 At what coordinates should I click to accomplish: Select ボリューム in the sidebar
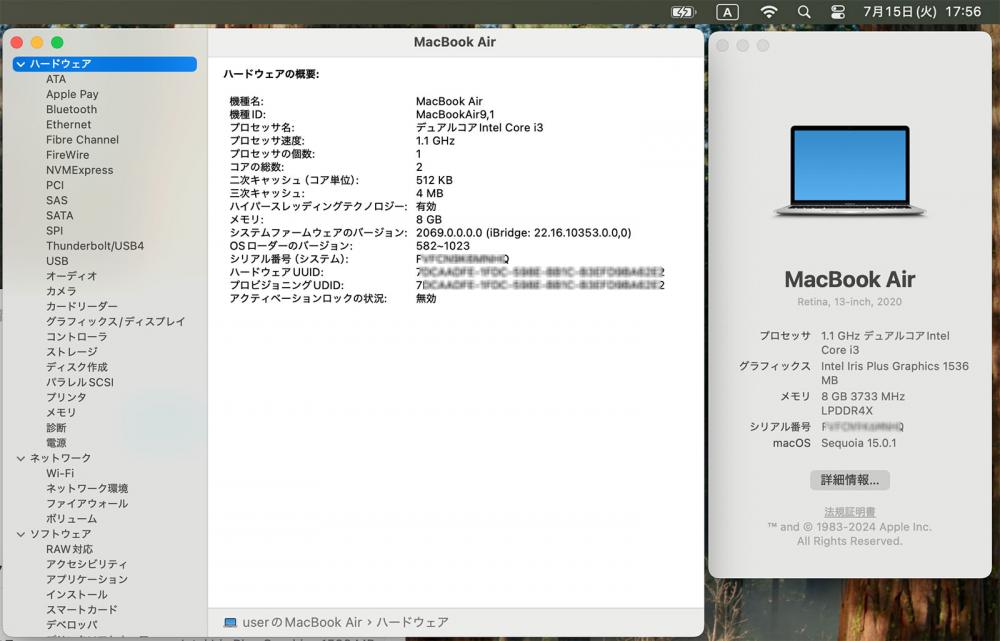point(71,519)
